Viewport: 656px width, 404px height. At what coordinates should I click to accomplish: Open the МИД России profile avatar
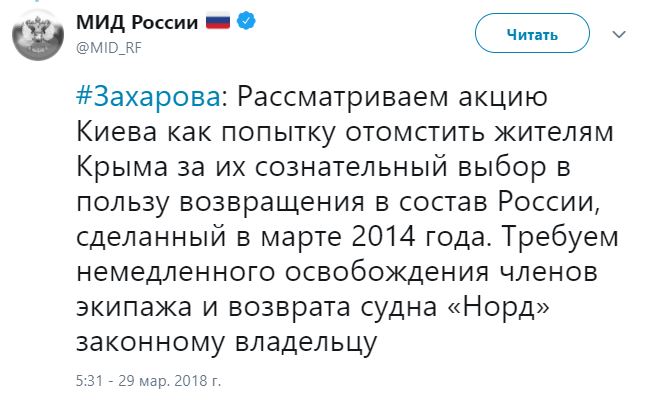(x=38, y=35)
